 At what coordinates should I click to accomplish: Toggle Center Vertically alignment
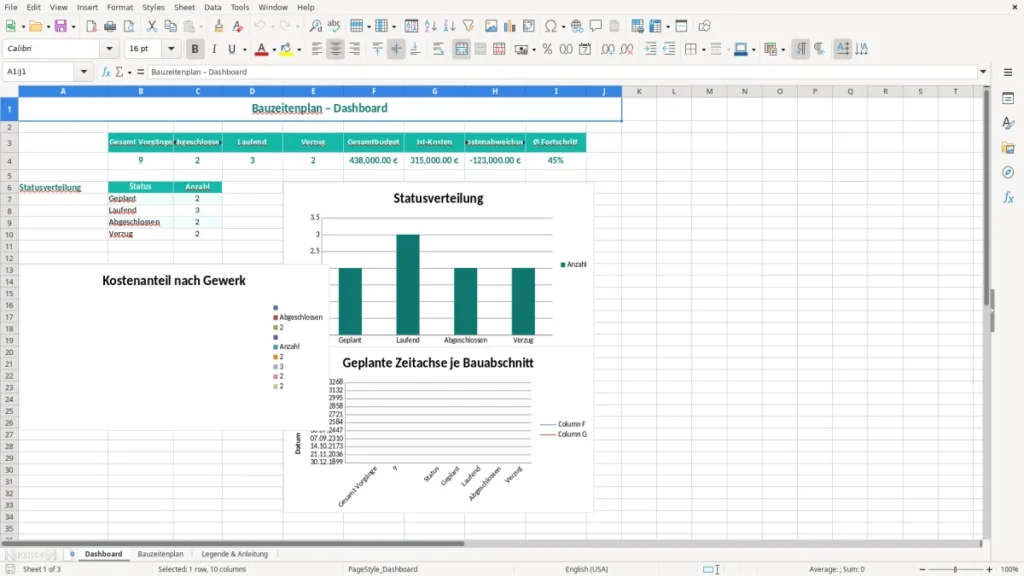396,49
